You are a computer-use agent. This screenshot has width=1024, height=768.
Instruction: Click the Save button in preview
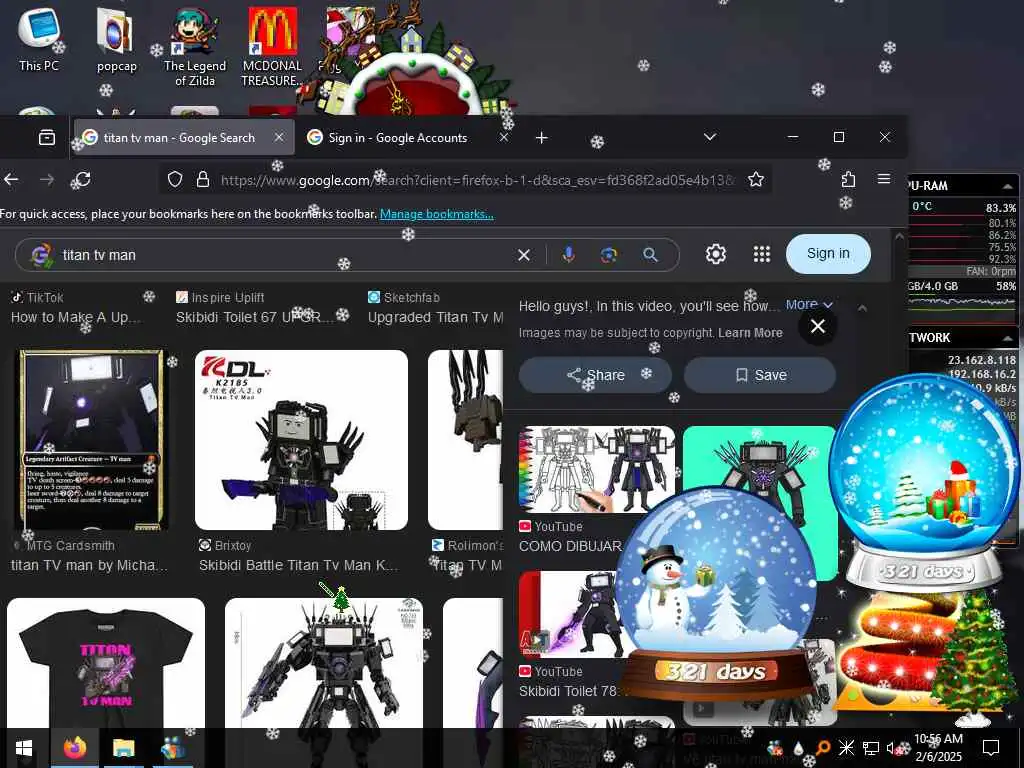760,375
